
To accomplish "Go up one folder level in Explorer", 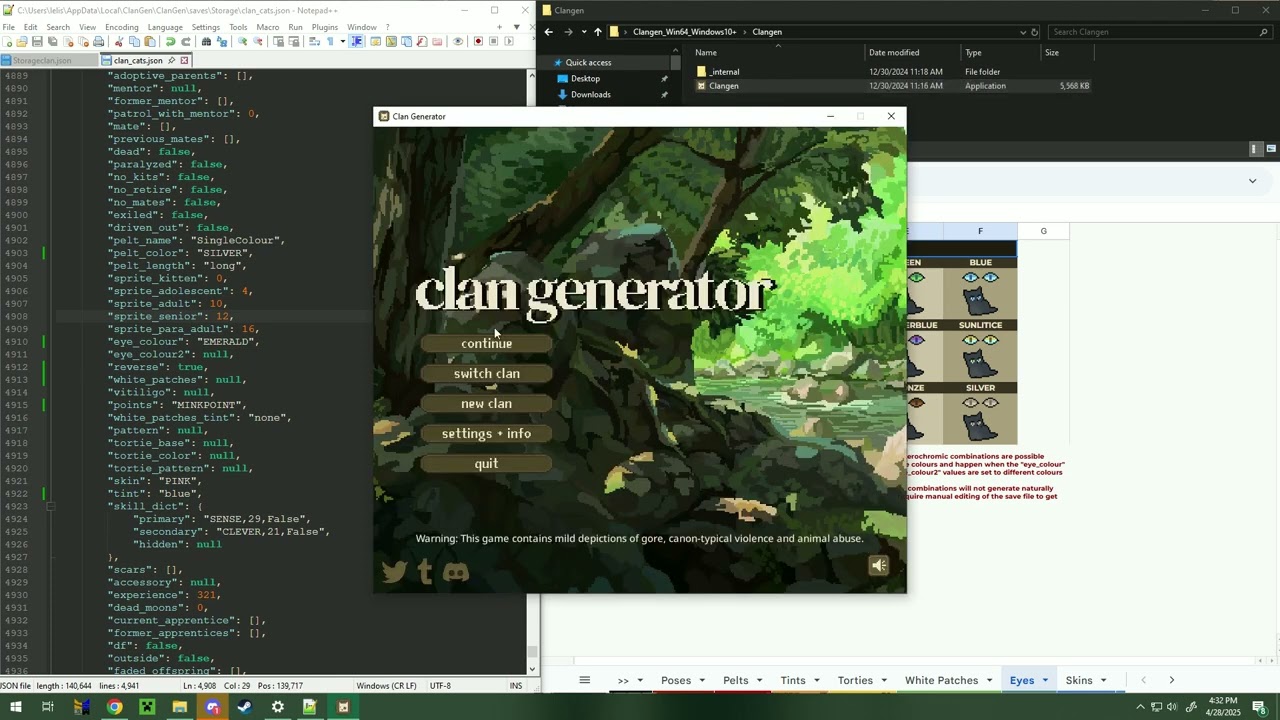I will (598, 32).
